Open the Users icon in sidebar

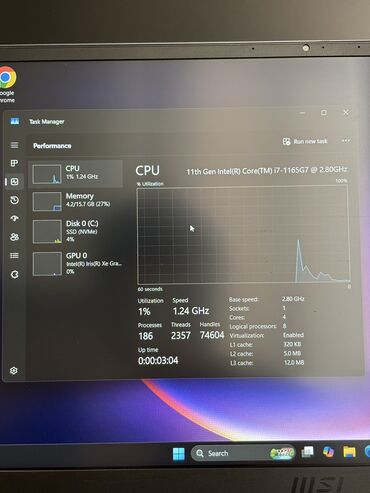[x=14, y=237]
